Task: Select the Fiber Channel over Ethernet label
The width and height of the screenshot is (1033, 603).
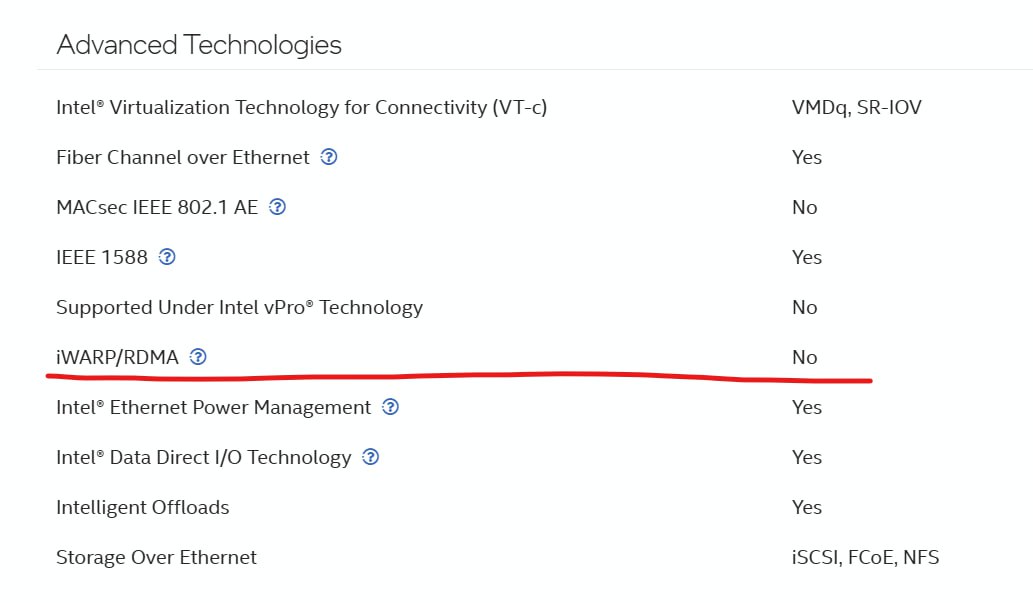Action: [182, 157]
